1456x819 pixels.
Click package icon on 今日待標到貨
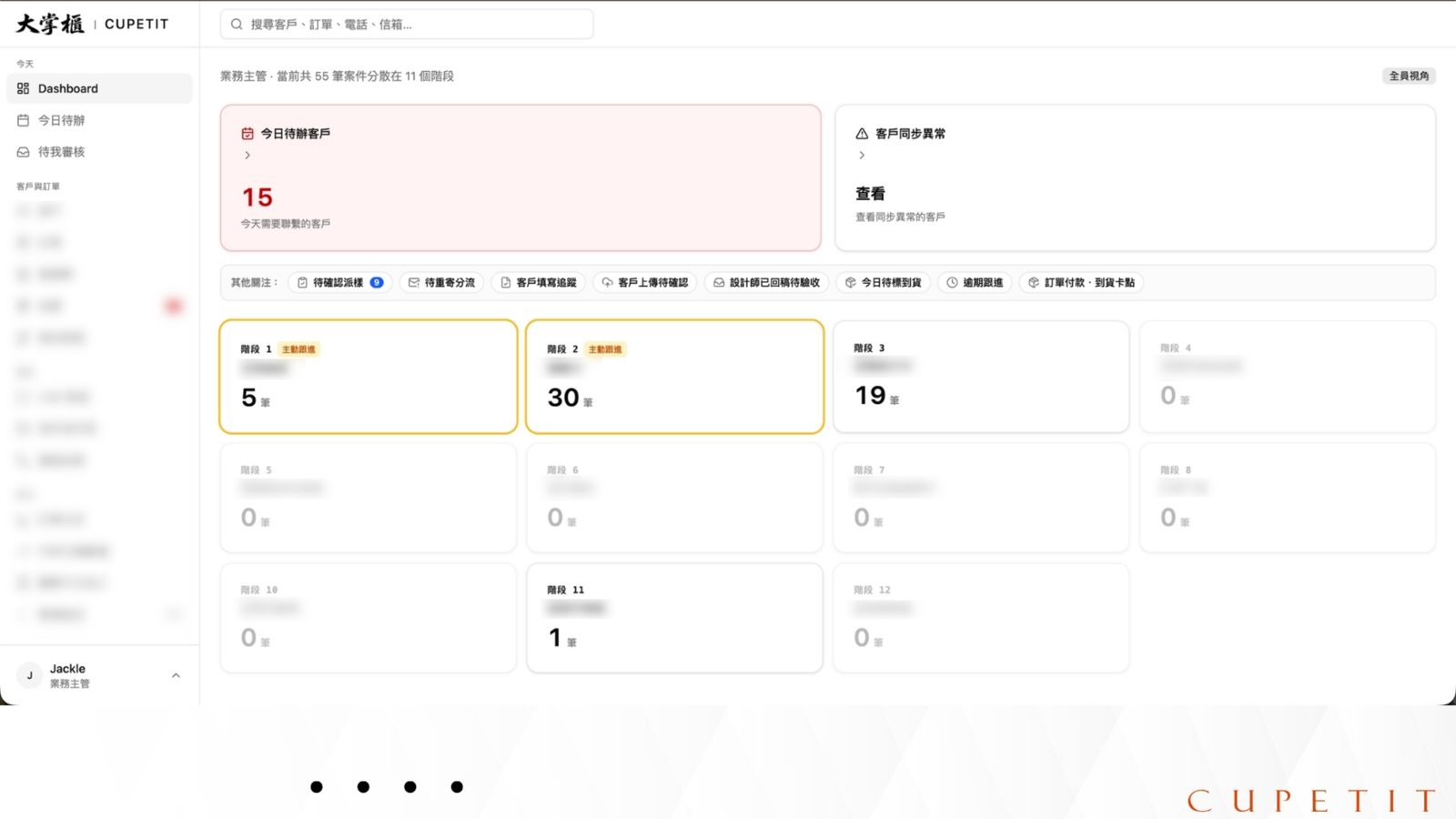click(x=851, y=283)
